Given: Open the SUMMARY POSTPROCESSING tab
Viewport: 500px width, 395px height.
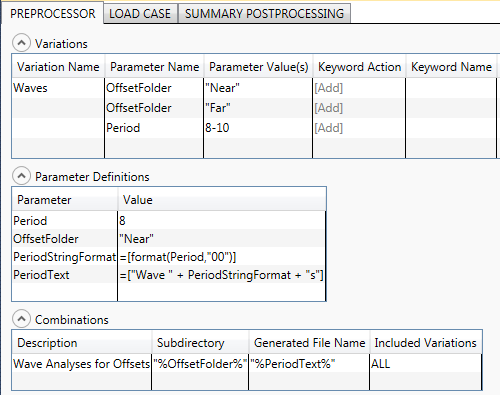Looking at the screenshot, I should [x=264, y=14].
